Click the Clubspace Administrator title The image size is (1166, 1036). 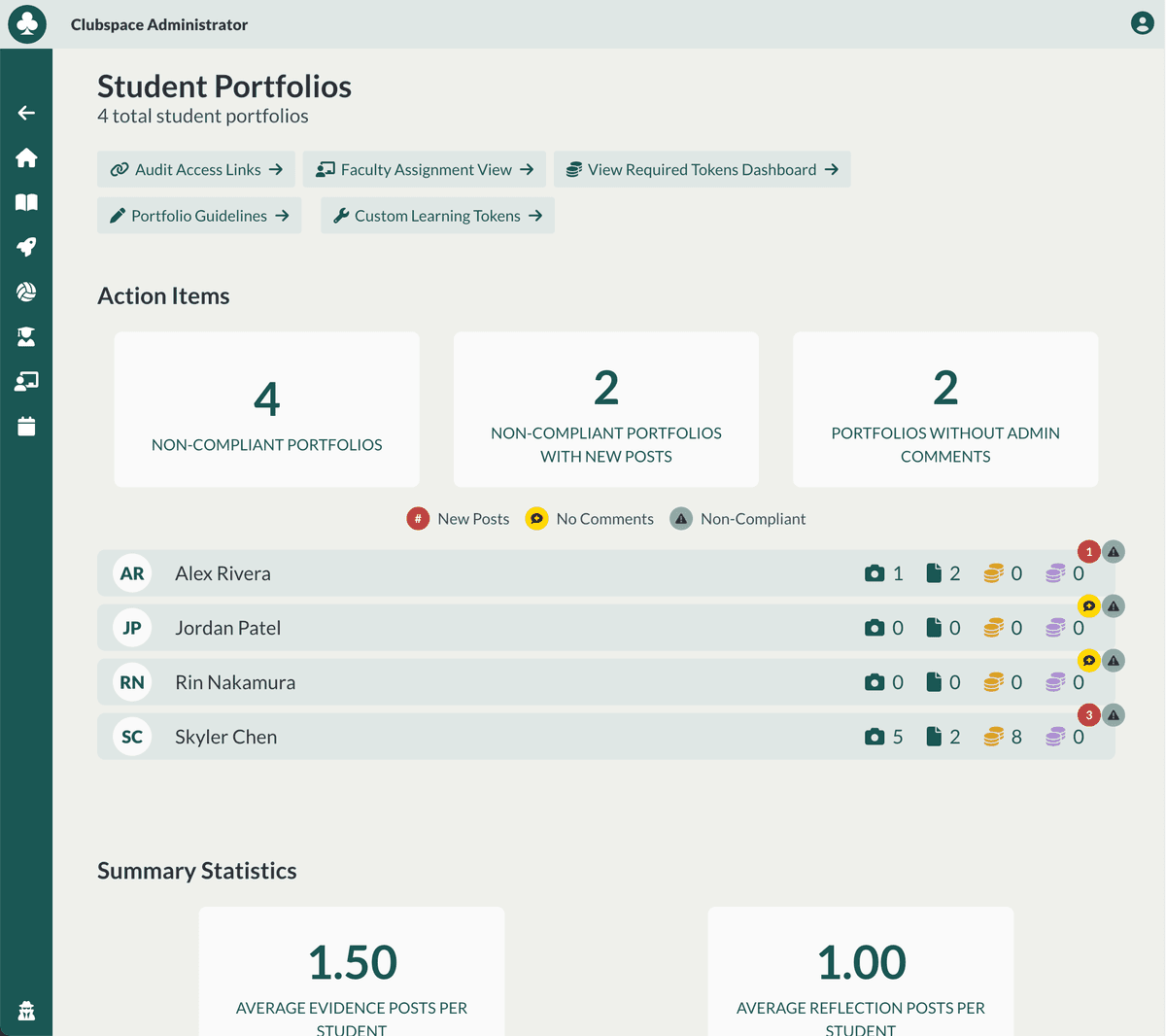(x=159, y=24)
